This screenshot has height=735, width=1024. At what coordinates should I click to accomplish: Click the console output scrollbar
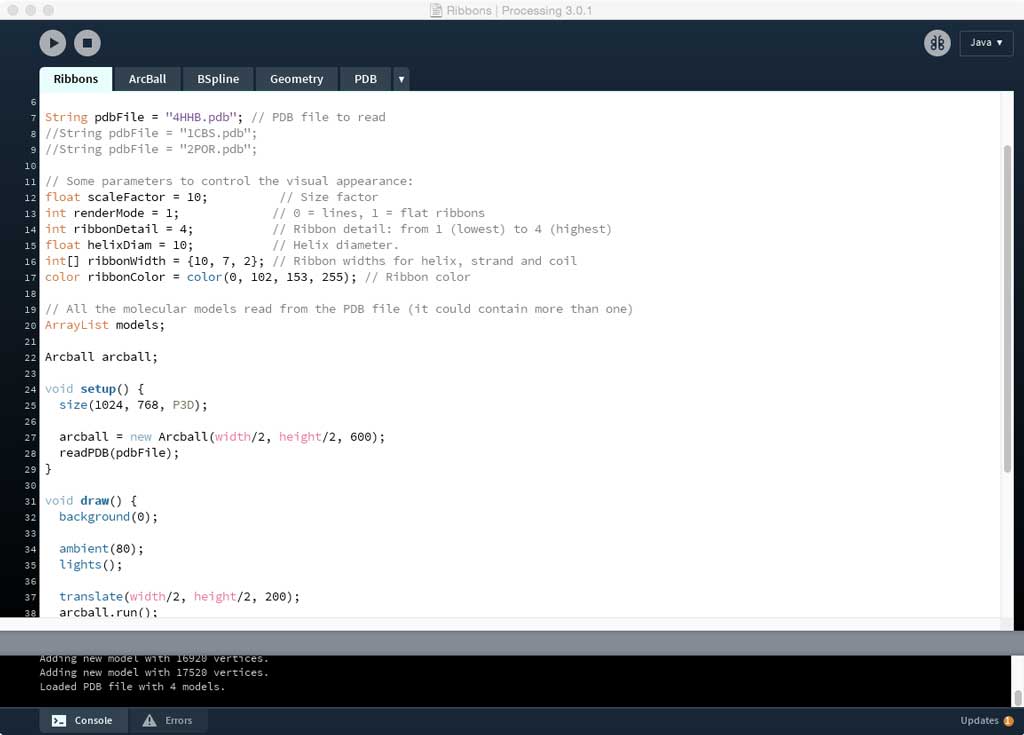point(1017,697)
